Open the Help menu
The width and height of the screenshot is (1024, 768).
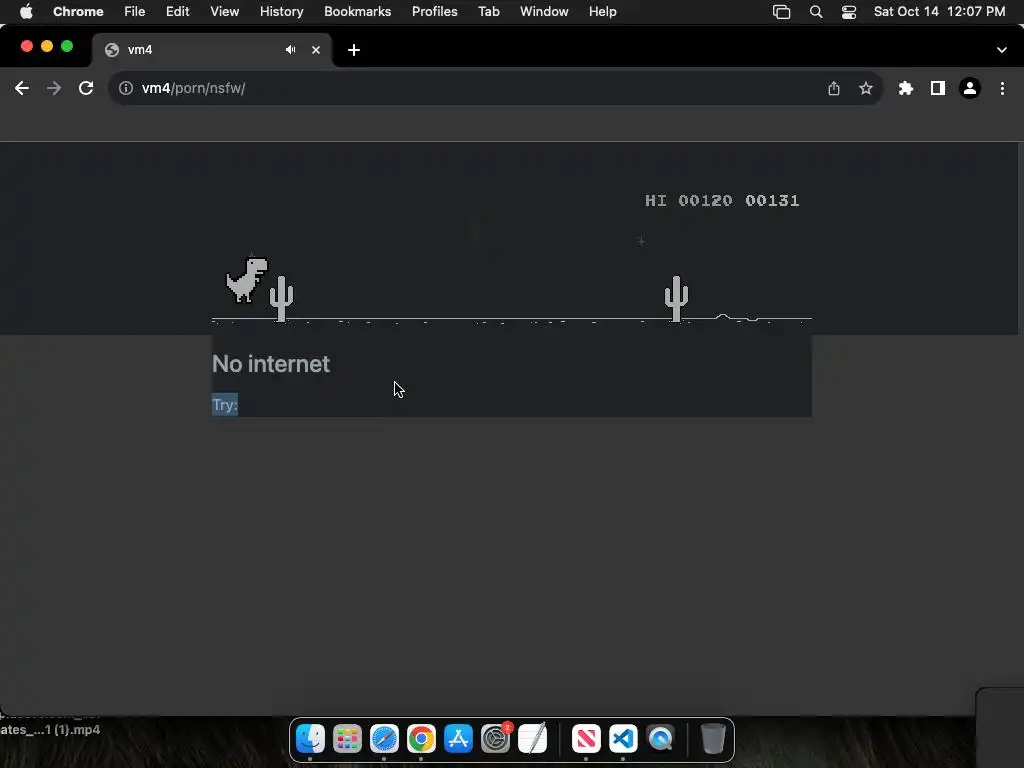tap(602, 12)
